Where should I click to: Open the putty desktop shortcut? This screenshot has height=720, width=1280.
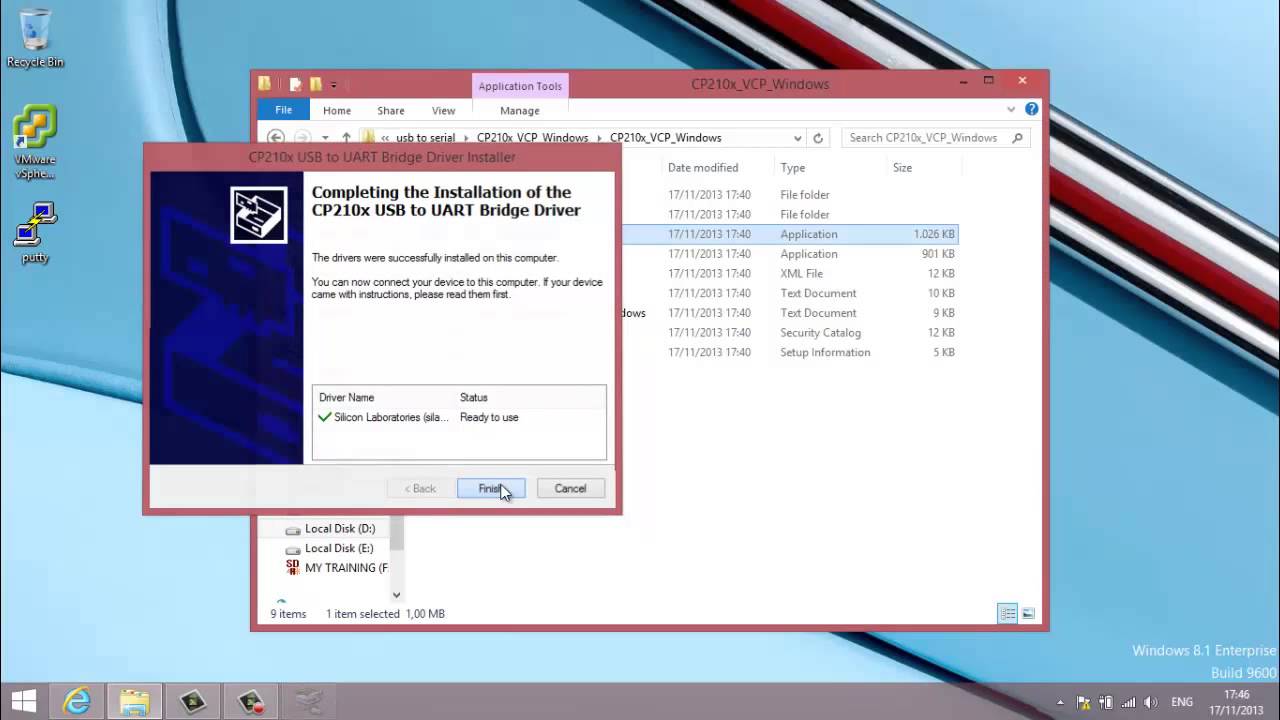click(35, 233)
